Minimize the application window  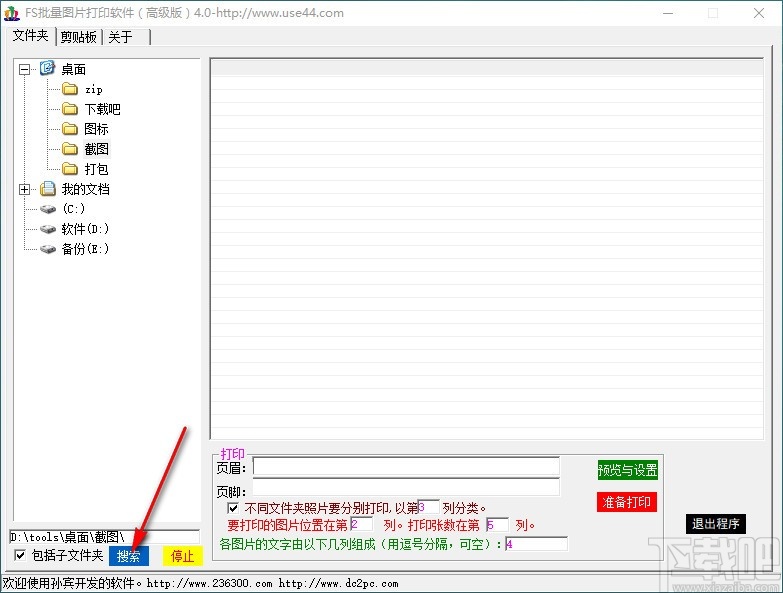coord(668,13)
